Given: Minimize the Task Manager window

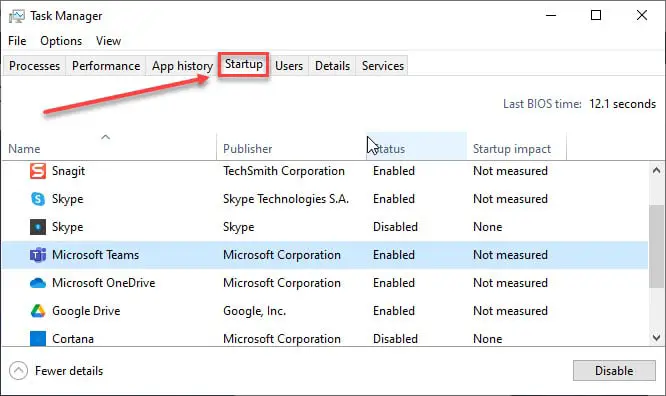Looking at the screenshot, I should point(551,15).
